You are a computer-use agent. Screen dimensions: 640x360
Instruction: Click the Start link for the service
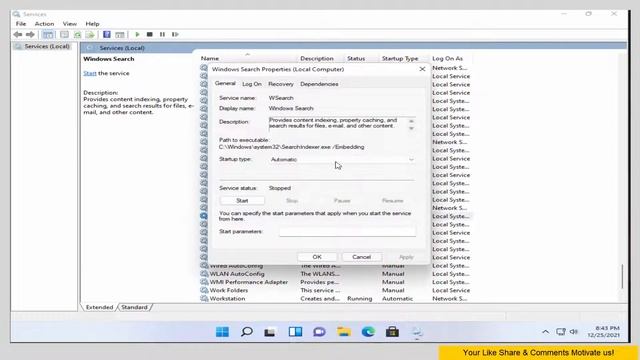pyautogui.click(x=90, y=73)
